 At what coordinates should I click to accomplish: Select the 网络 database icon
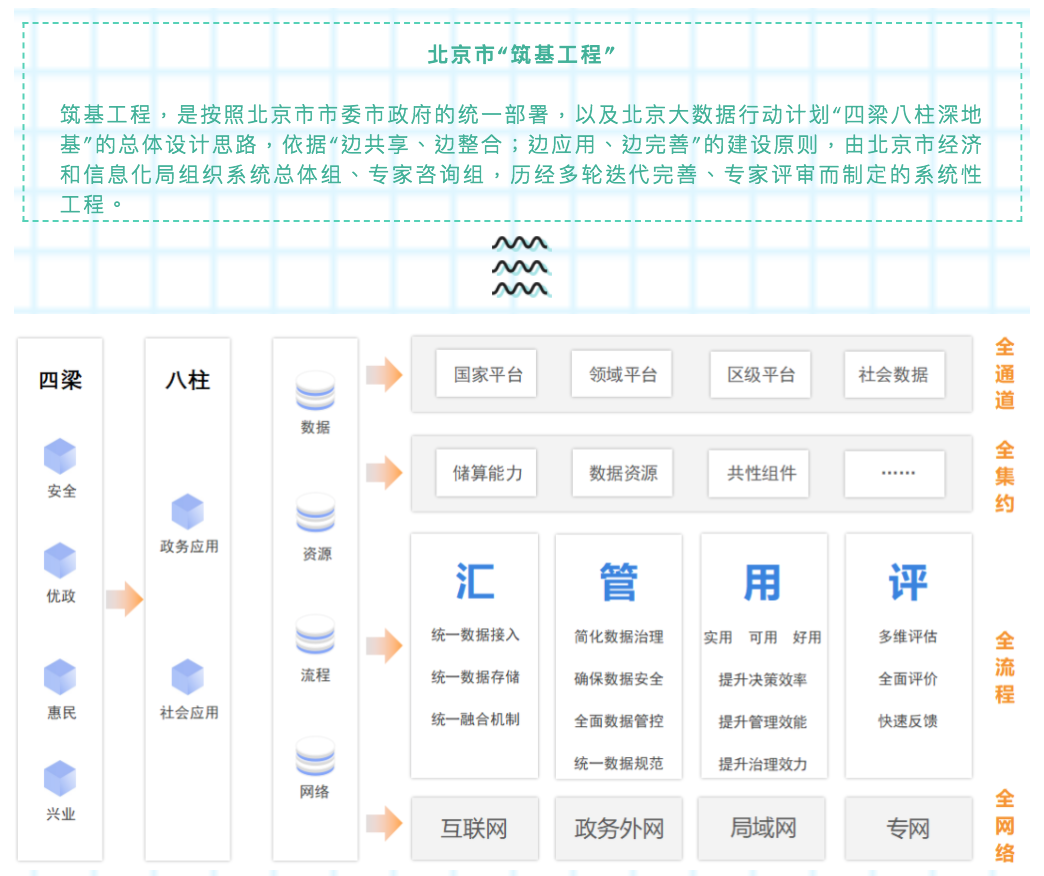click(314, 758)
